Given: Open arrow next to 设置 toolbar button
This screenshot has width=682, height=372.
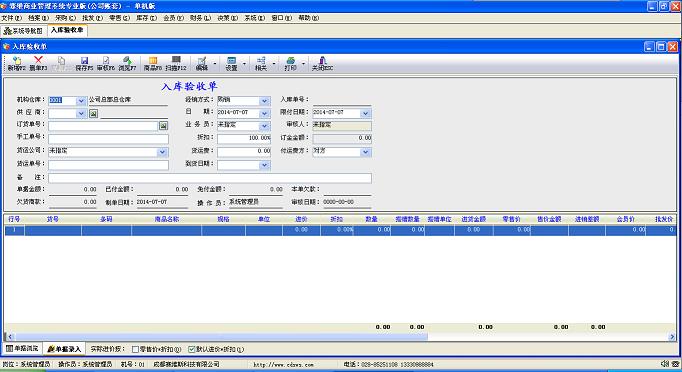Looking at the screenshot, I should (x=244, y=64).
